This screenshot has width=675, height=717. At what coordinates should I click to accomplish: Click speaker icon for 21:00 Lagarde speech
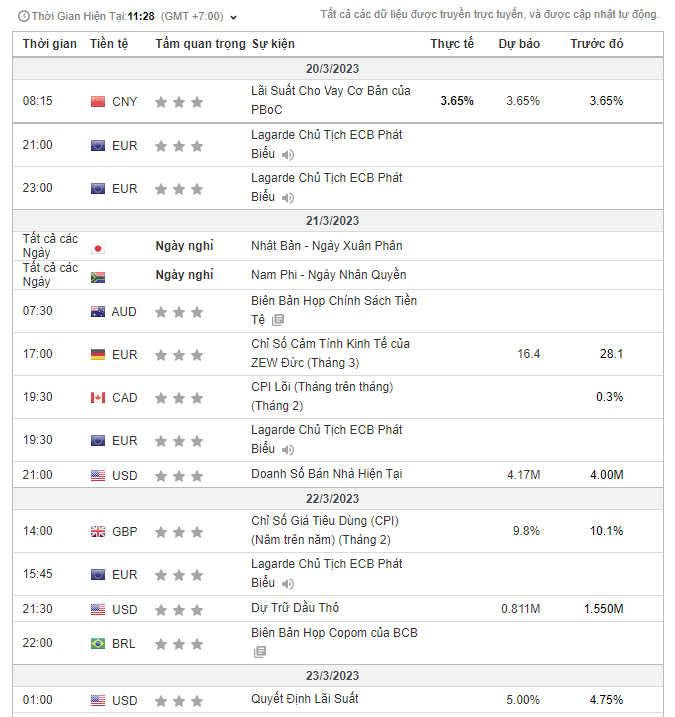point(288,155)
